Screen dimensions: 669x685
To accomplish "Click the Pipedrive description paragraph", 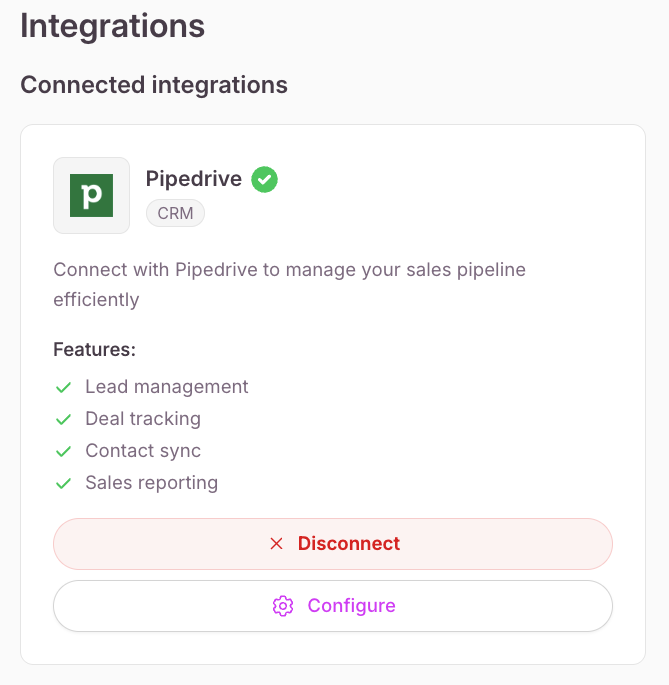I will [x=289, y=285].
